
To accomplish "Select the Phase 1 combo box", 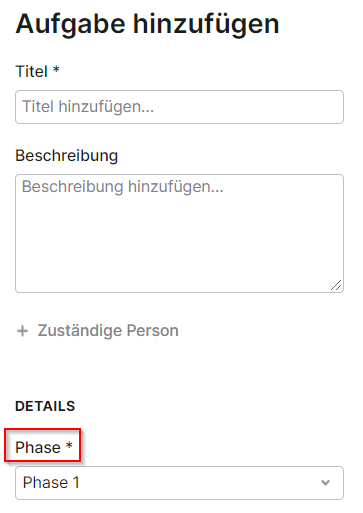I will (x=179, y=483).
